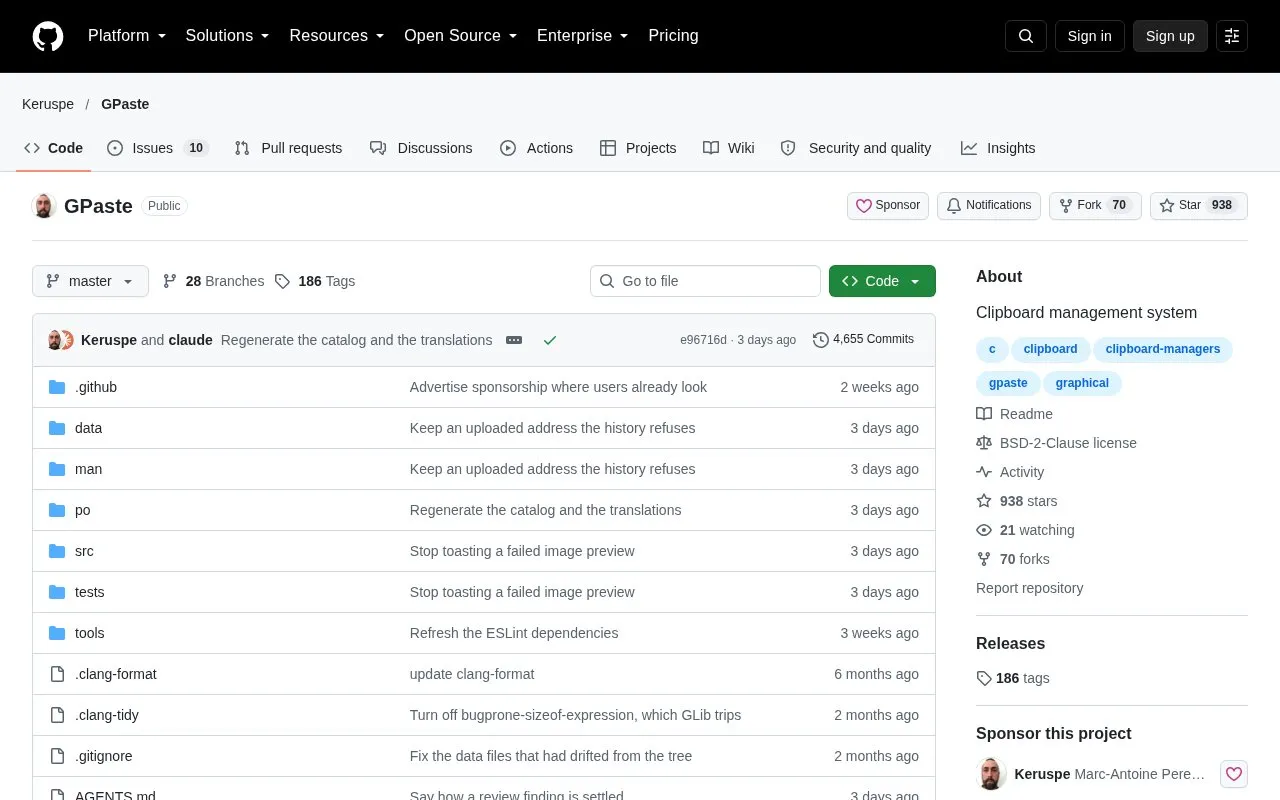Open the .github folder icon
This screenshot has width=1280, height=800.
tap(57, 387)
